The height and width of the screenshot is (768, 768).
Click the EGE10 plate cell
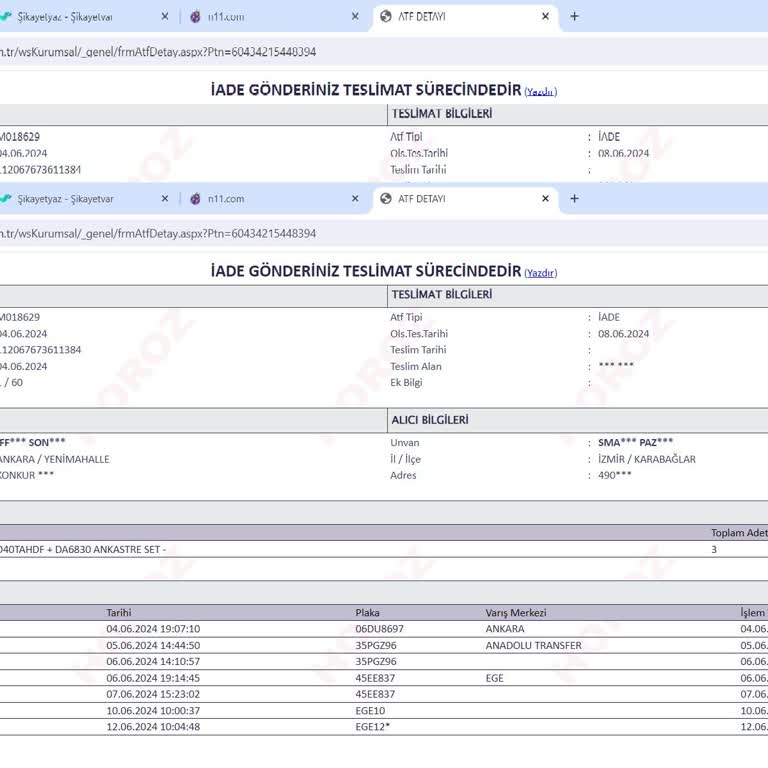point(370,710)
